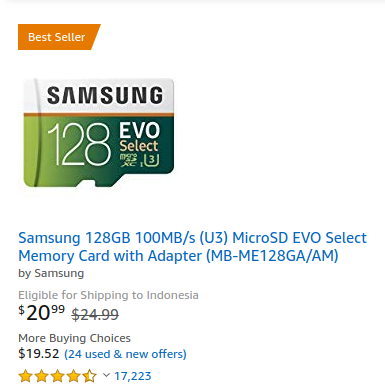The image size is (385, 391).
Task: Click the $20.99 current price
Action: [x=41, y=313]
